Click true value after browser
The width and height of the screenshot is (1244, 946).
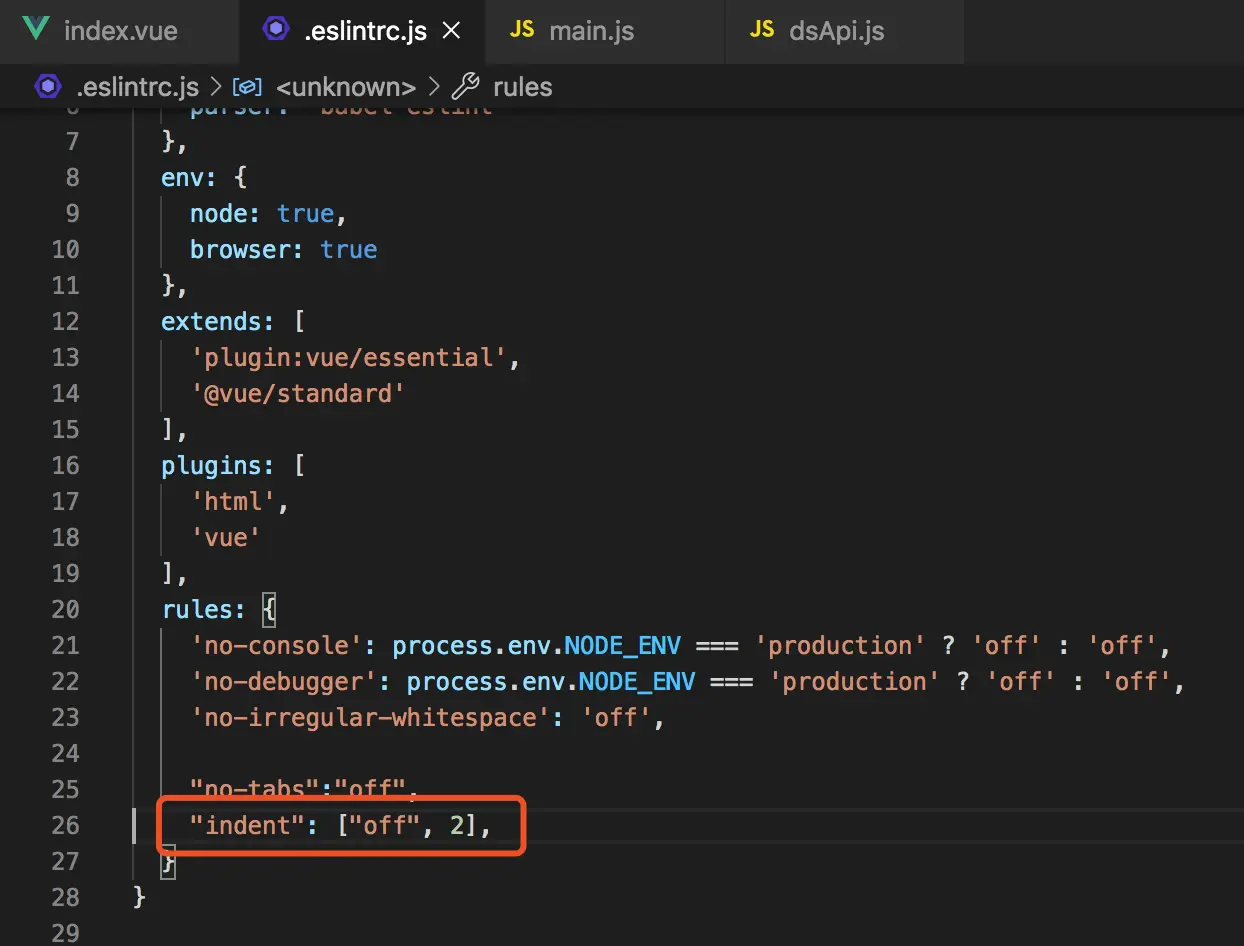click(x=348, y=249)
